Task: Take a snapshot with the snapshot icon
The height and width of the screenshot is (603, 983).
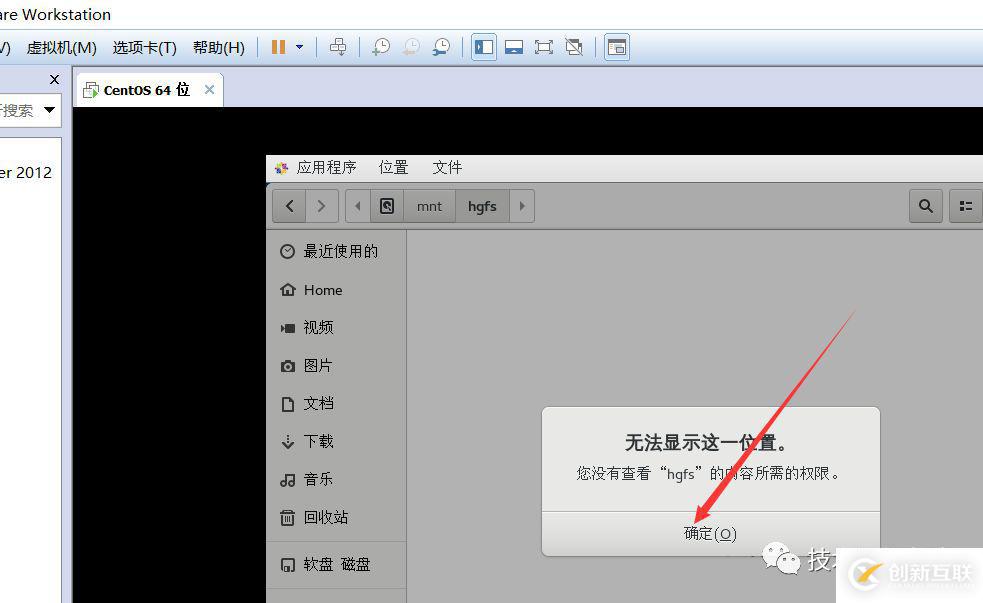Action: coord(381,47)
